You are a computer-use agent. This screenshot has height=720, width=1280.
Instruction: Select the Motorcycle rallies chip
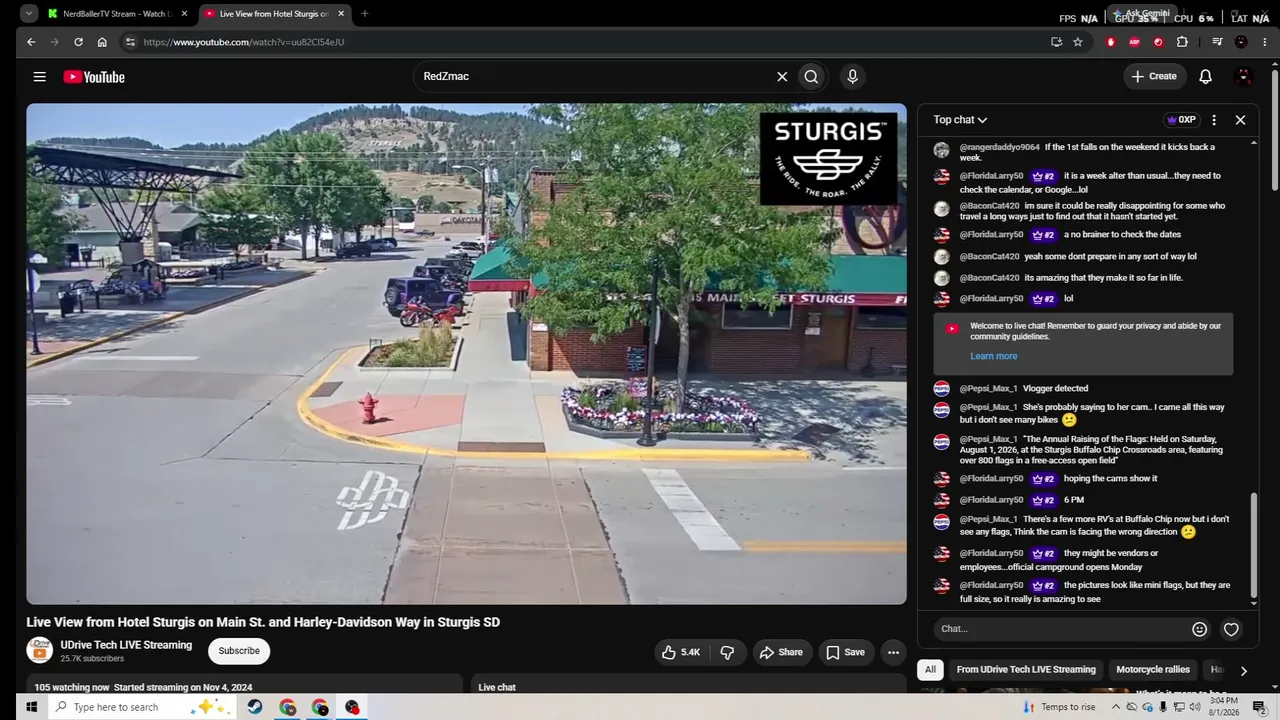tap(1153, 669)
